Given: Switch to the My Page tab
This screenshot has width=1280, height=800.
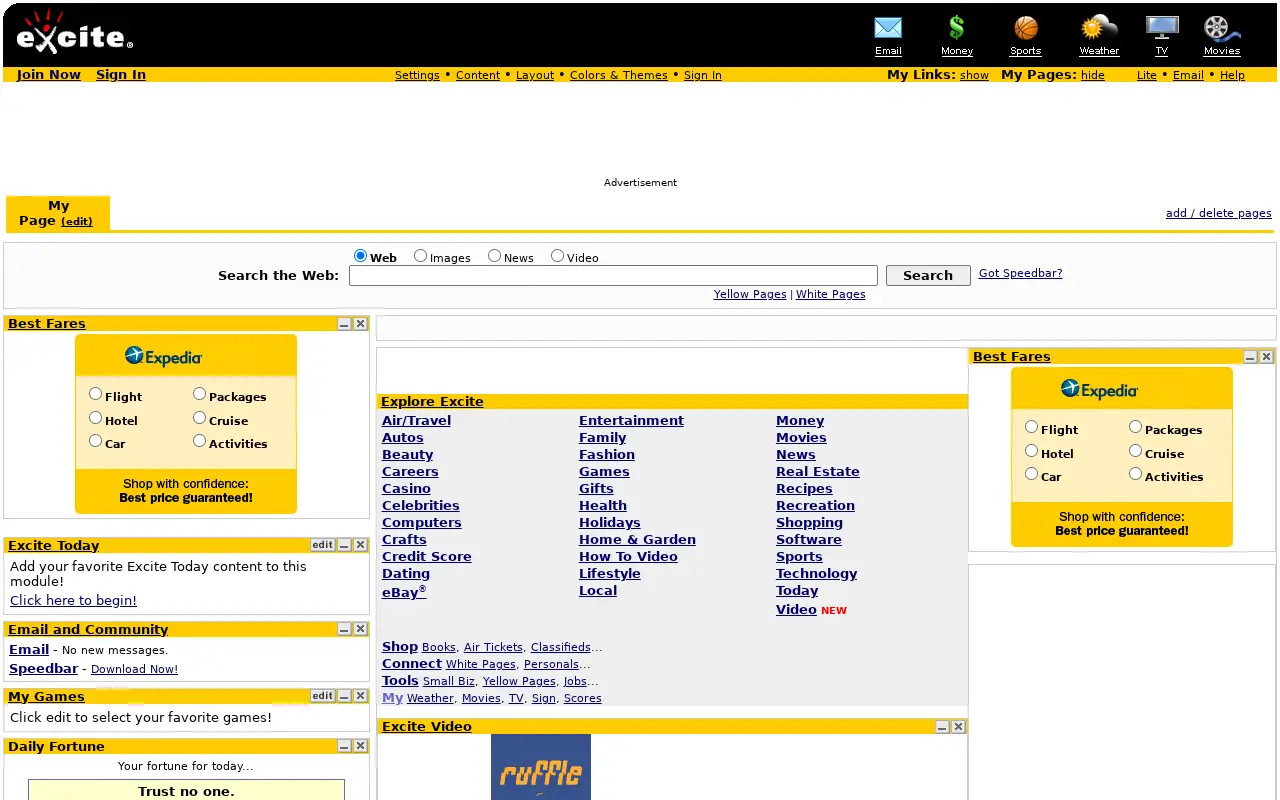Looking at the screenshot, I should click(58, 213).
